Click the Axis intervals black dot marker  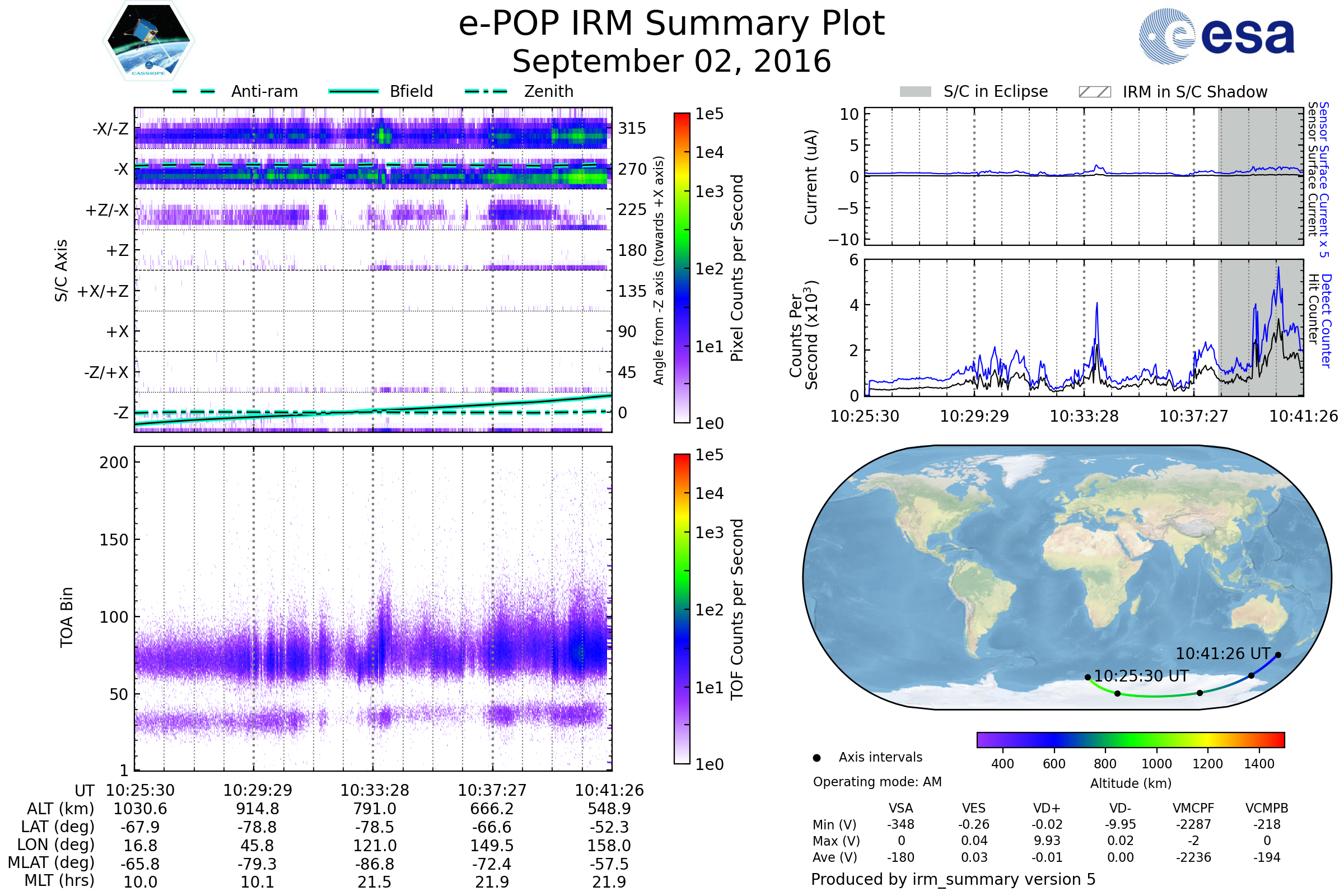tap(816, 758)
